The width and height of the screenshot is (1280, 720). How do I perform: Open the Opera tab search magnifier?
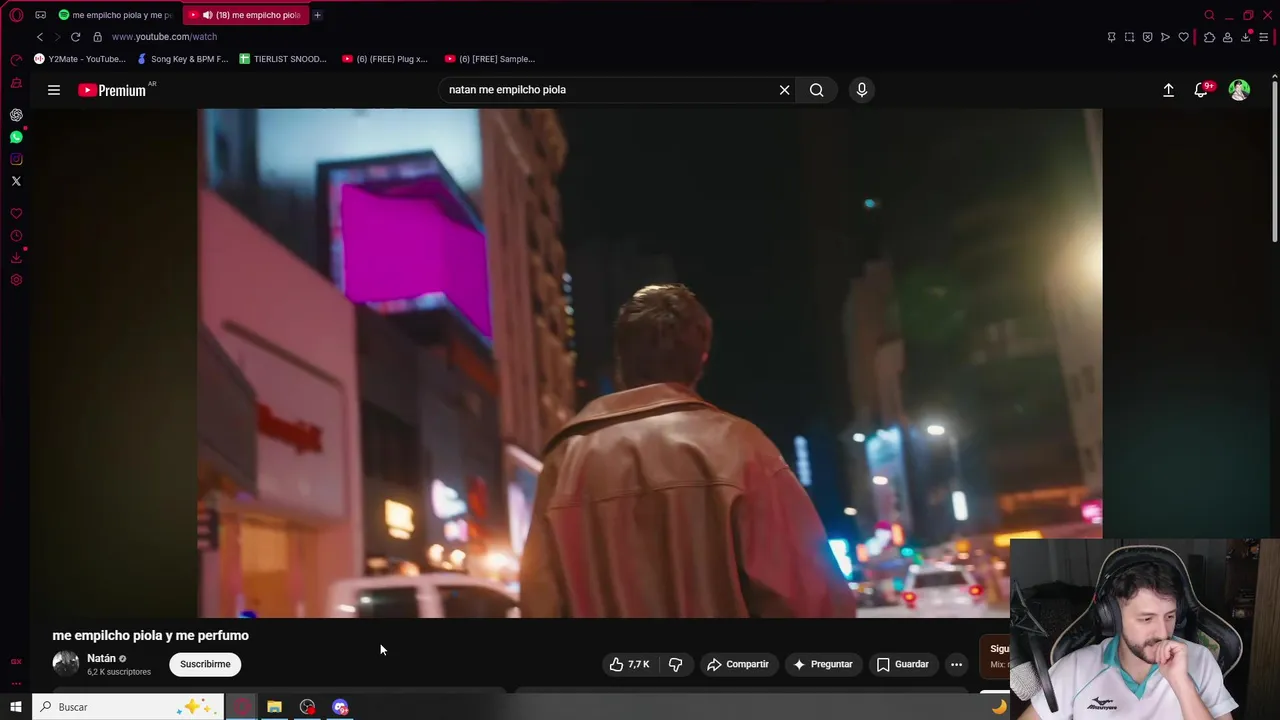tap(1209, 15)
